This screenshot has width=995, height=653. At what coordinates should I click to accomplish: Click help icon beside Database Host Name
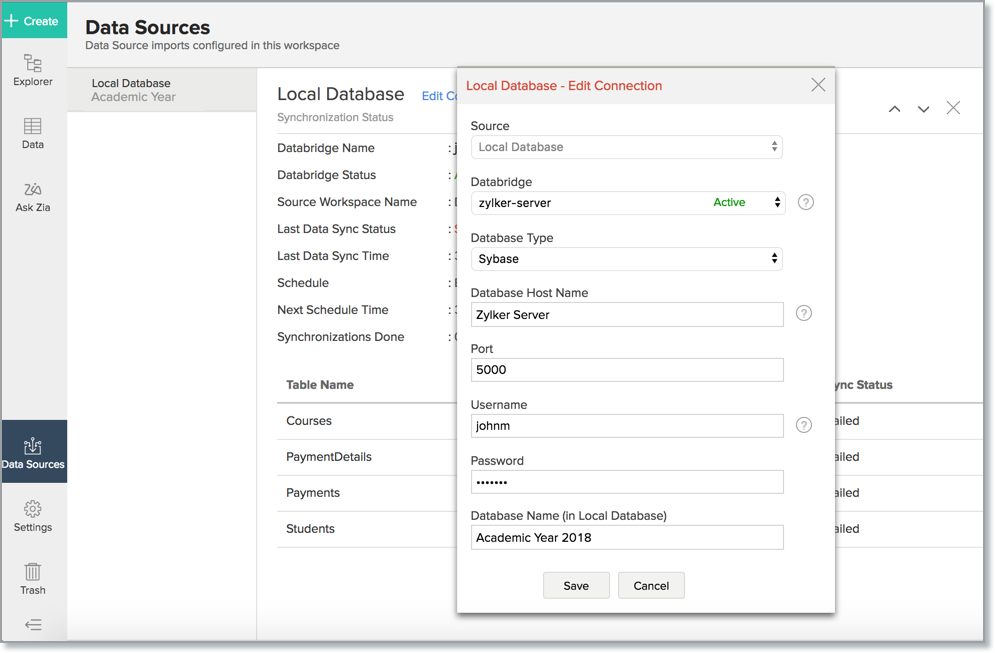pyautogui.click(x=803, y=313)
